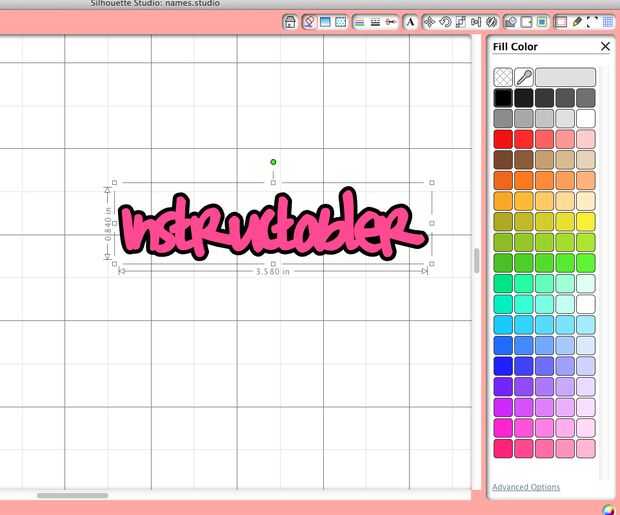Screen dimensions: 620x515
Task: Open the Fill Color tool in toolbar
Action: coord(309,22)
